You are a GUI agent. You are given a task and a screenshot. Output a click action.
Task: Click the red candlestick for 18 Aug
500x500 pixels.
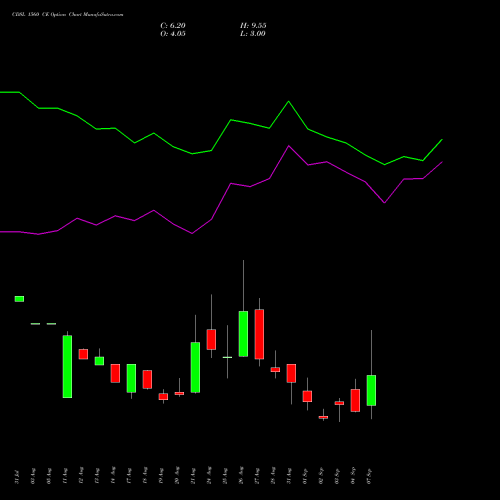[x=147, y=379]
